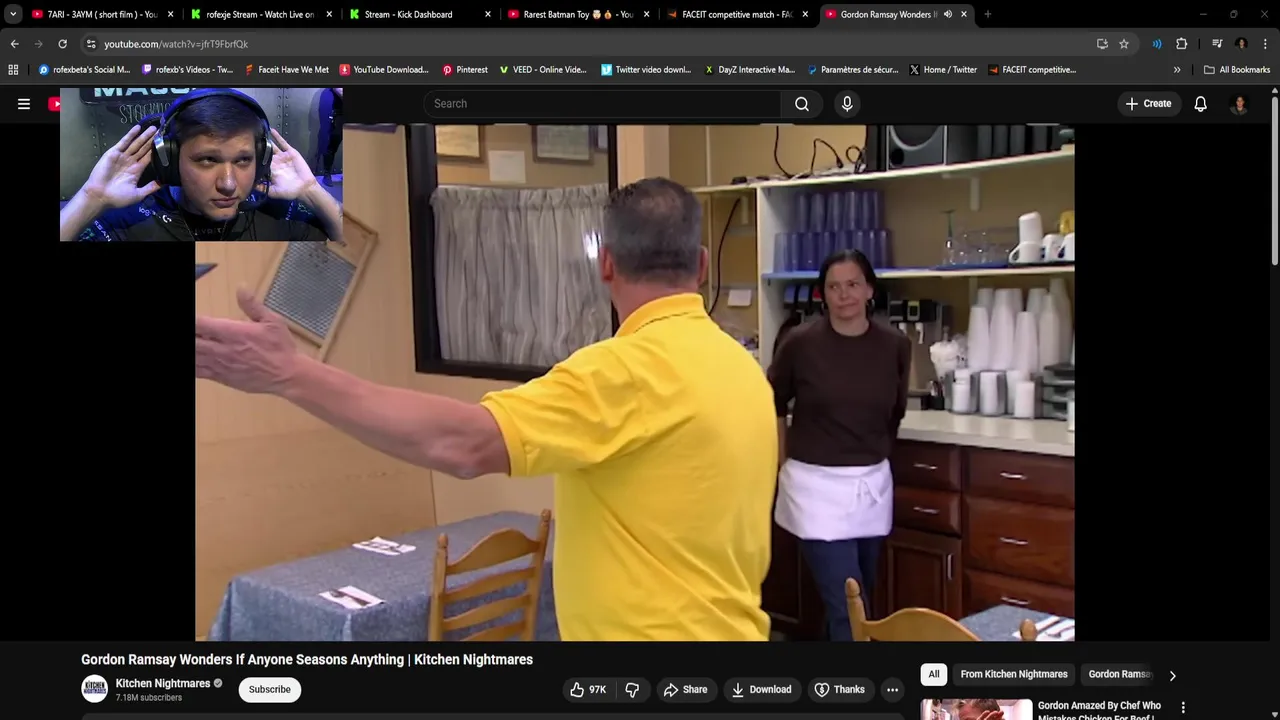
Task: Reload the current page
Action: click(62, 44)
